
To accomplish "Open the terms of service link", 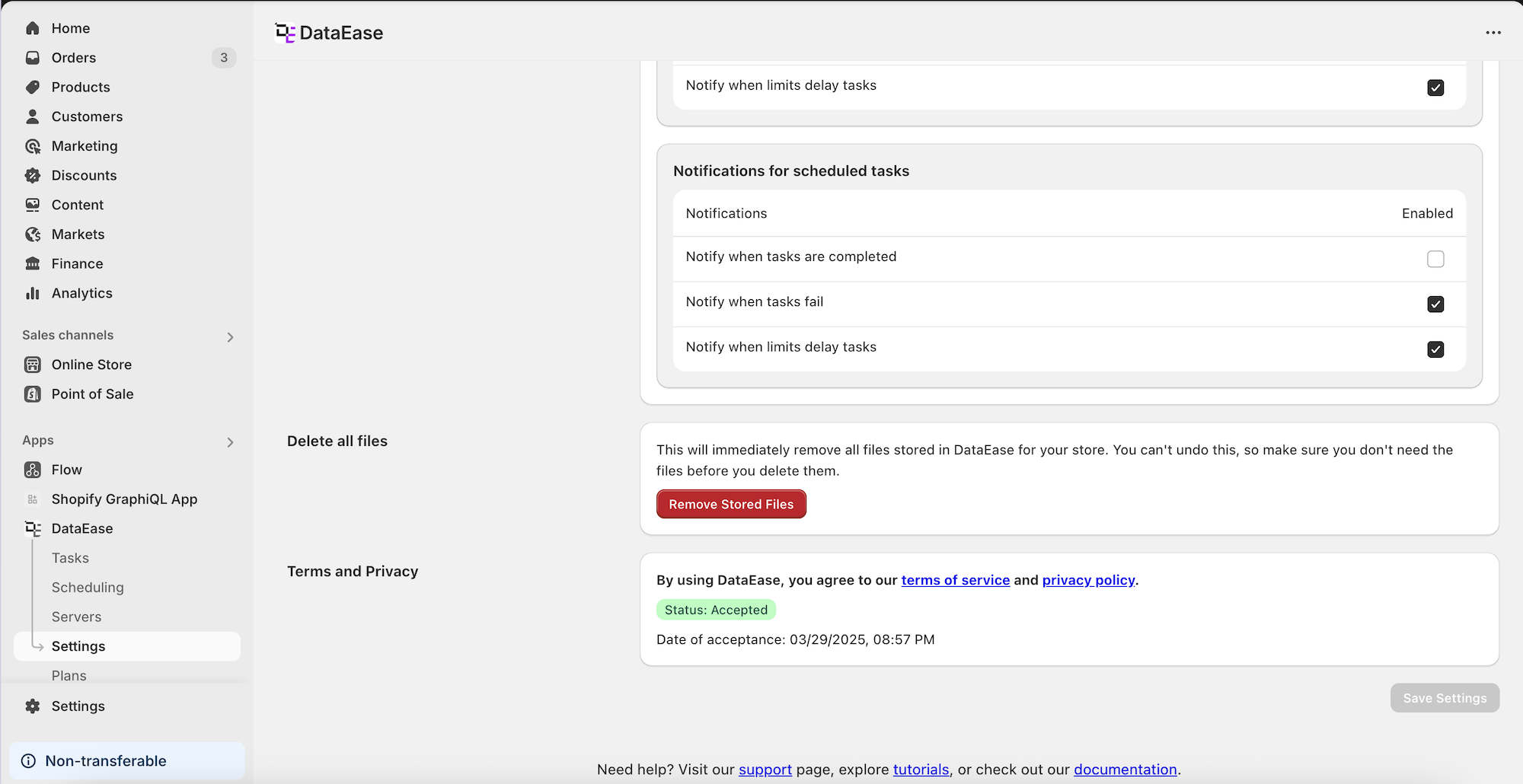I will point(955,580).
